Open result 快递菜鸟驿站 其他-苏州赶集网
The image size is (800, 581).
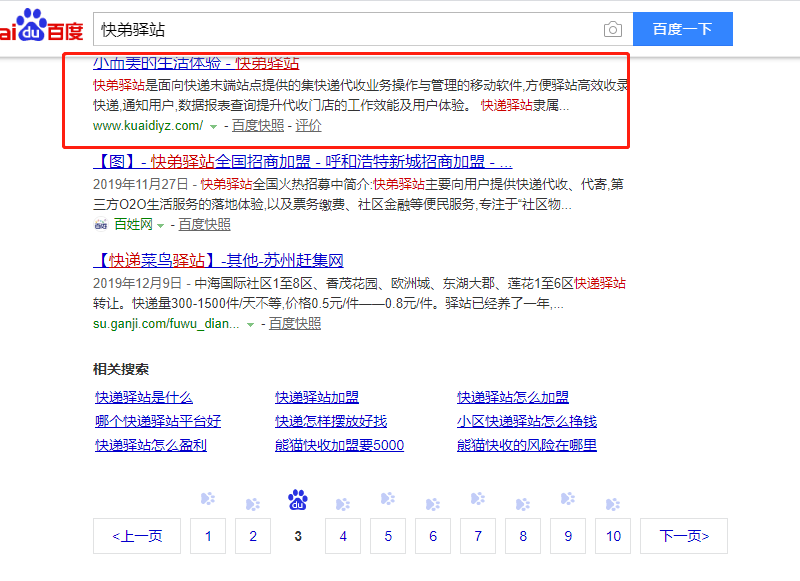coord(218,260)
